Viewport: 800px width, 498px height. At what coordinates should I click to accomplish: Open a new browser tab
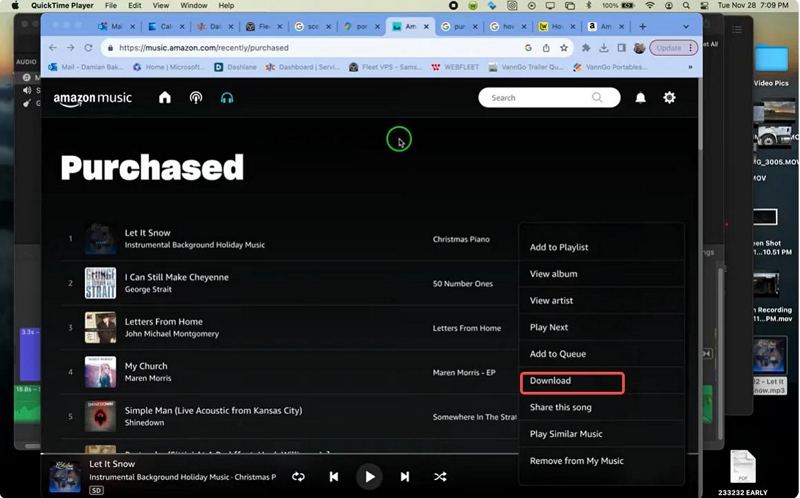click(x=642, y=27)
